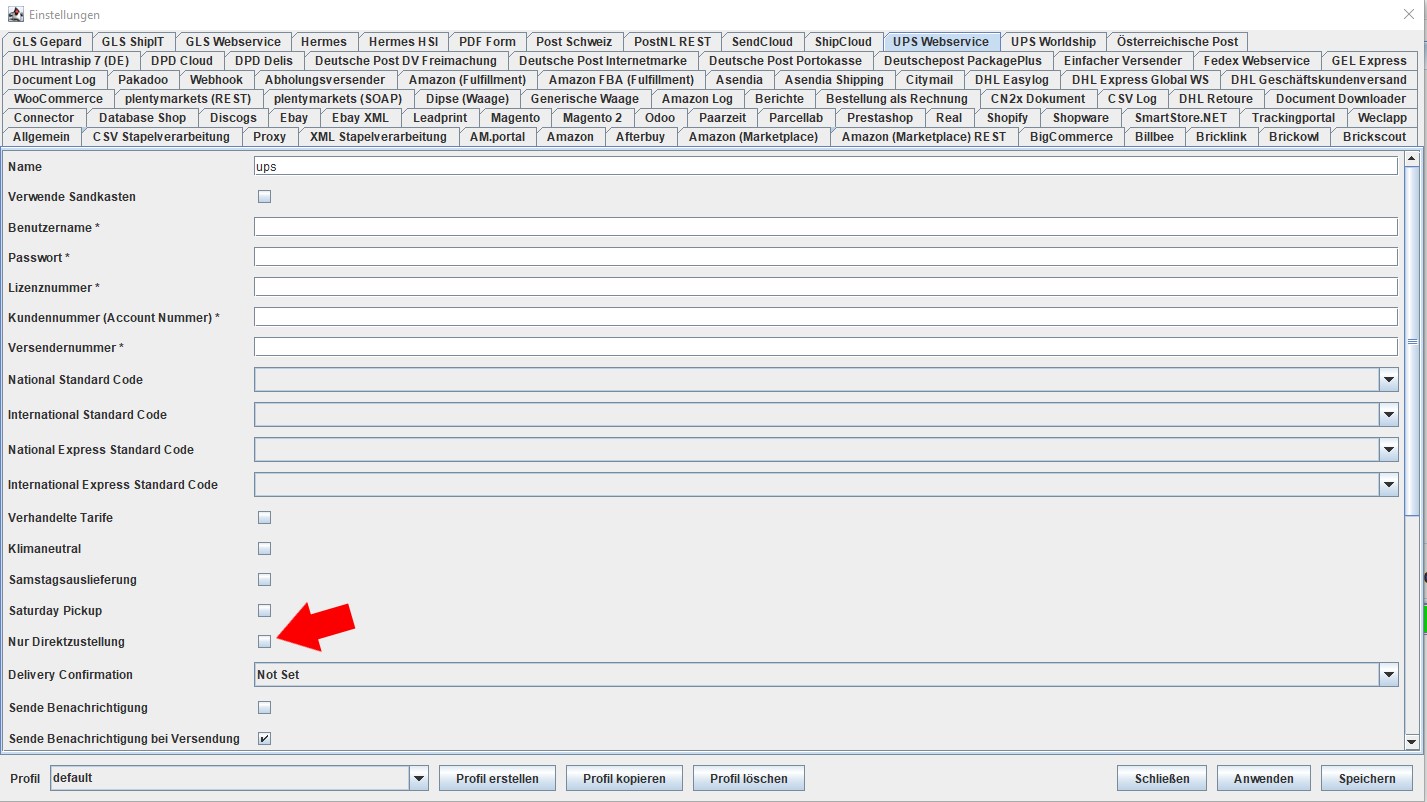Click the Profil erstellen button
Viewport: 1427px width, 802px height.
pyautogui.click(x=497, y=779)
